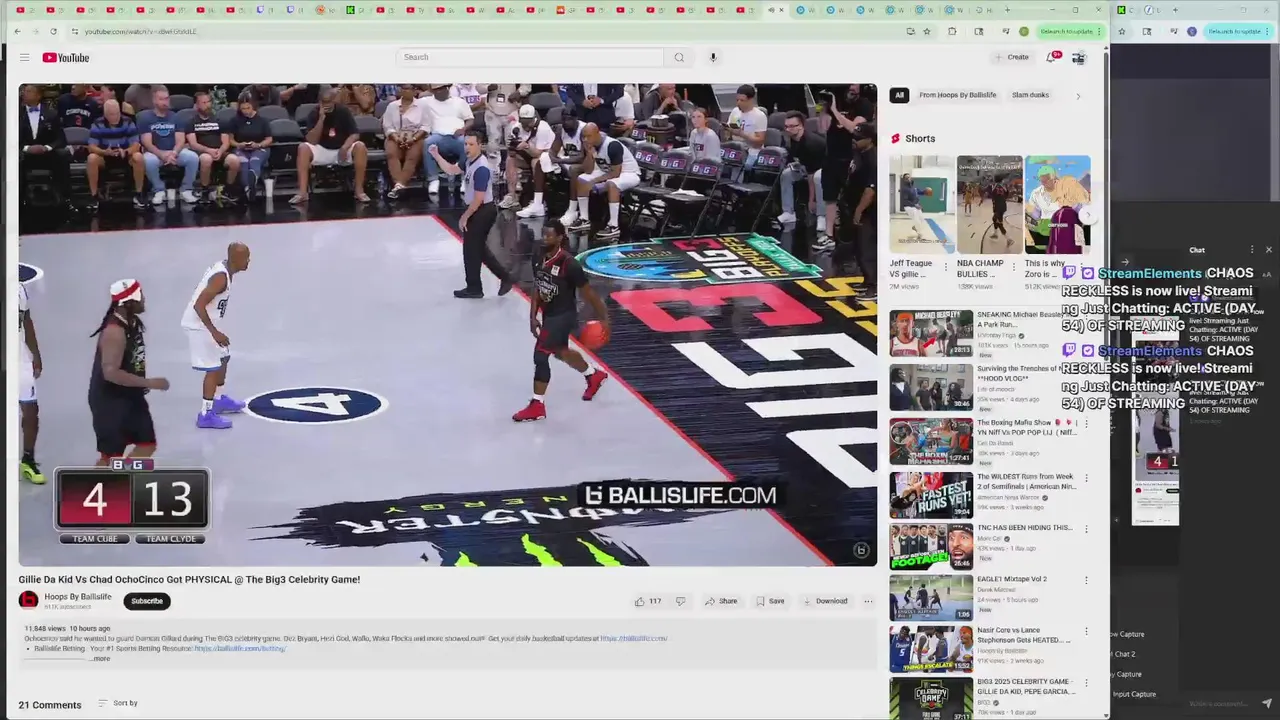Click Input Capture in right window
1280x720 pixels.
1133,694
